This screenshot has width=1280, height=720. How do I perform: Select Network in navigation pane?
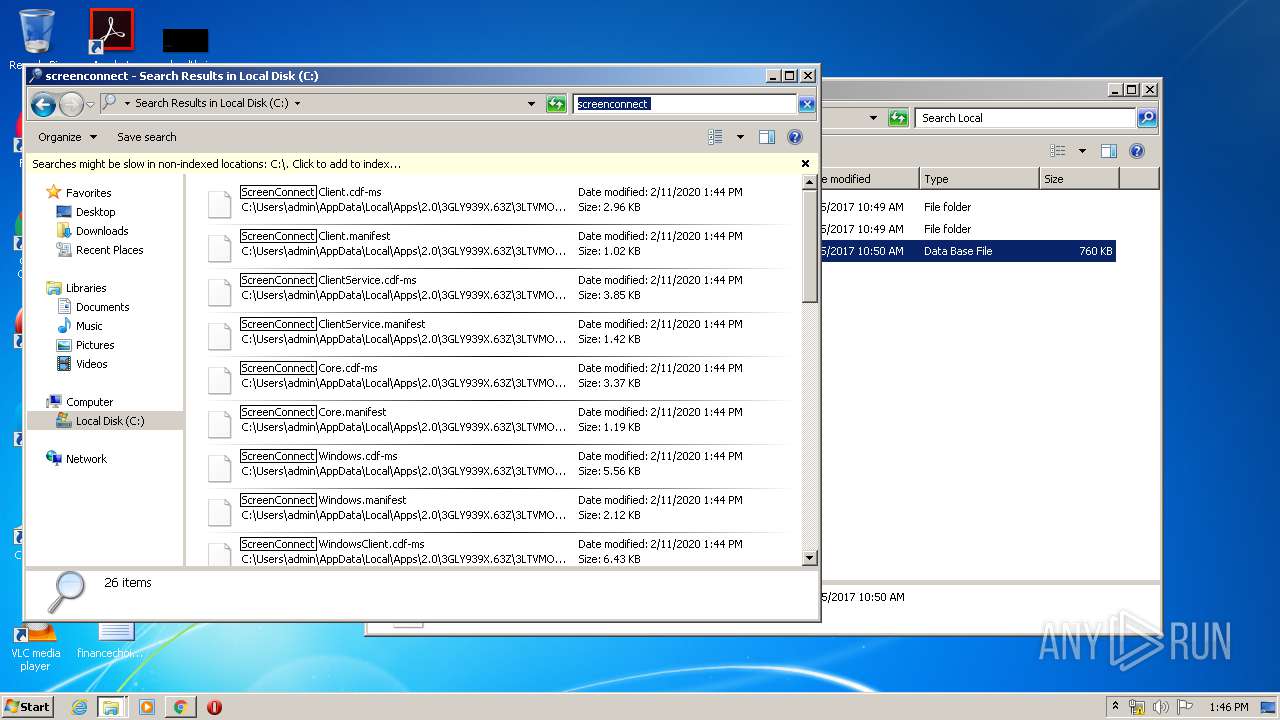click(x=86, y=459)
